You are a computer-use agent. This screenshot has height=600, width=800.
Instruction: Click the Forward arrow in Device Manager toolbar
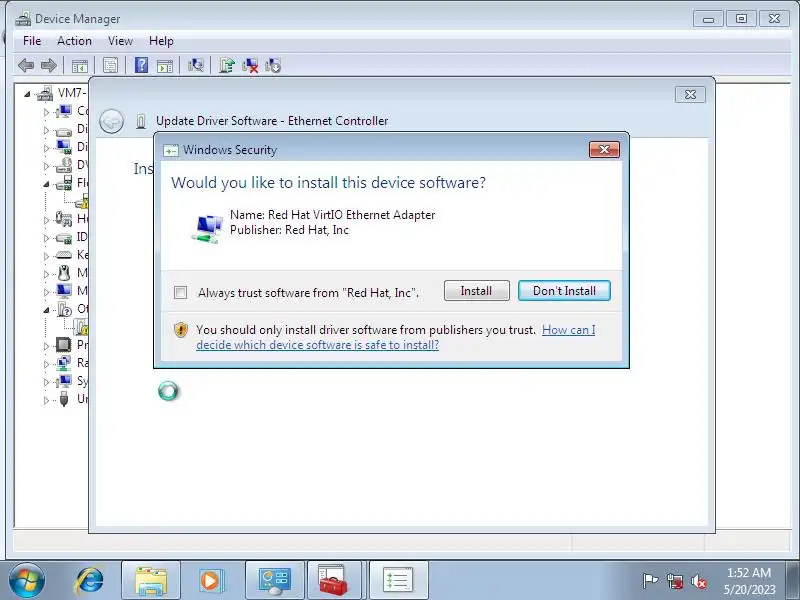pyautogui.click(x=48, y=65)
